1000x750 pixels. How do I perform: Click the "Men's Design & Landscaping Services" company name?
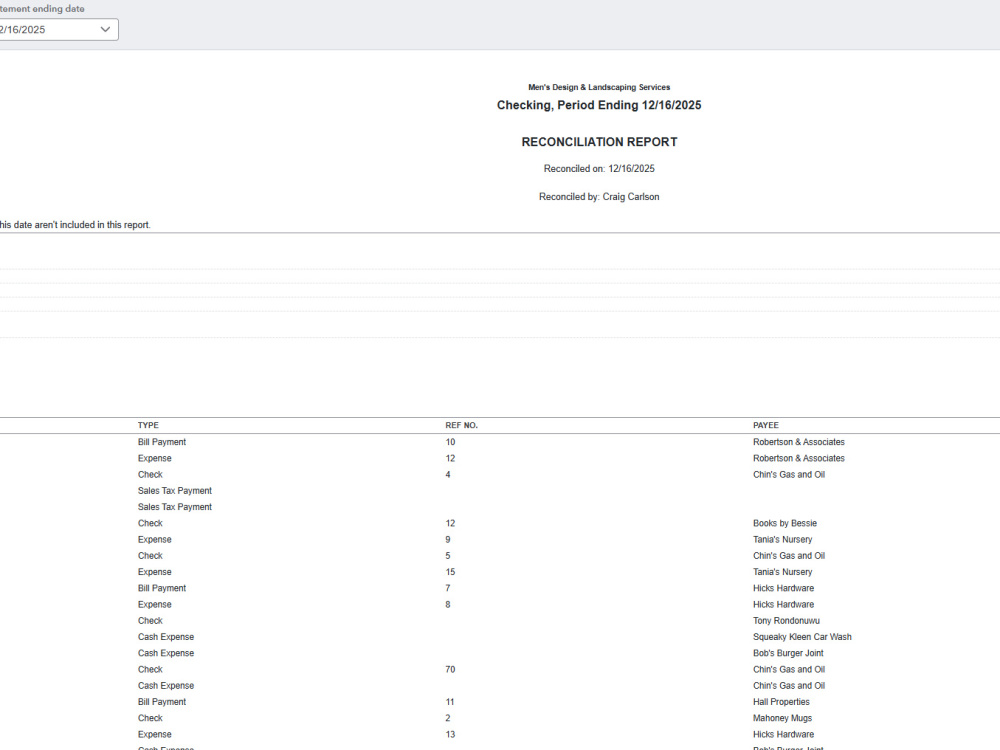pos(599,87)
